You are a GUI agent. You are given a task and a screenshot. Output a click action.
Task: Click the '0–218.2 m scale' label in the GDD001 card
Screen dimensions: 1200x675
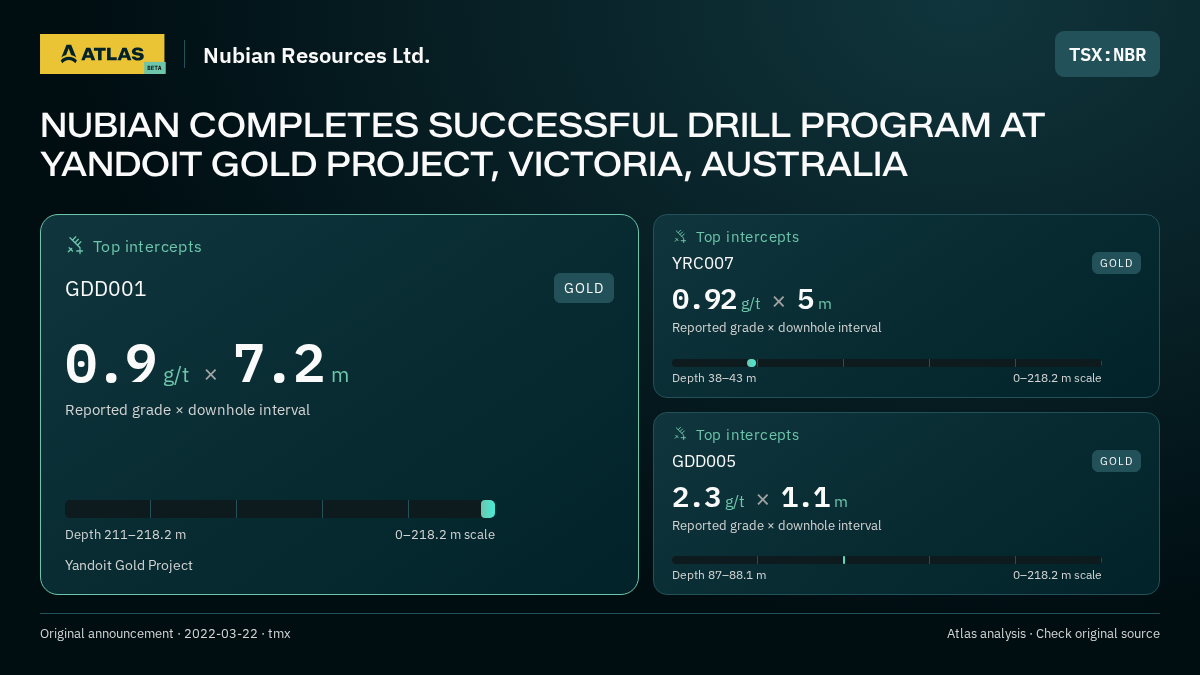[445, 534]
